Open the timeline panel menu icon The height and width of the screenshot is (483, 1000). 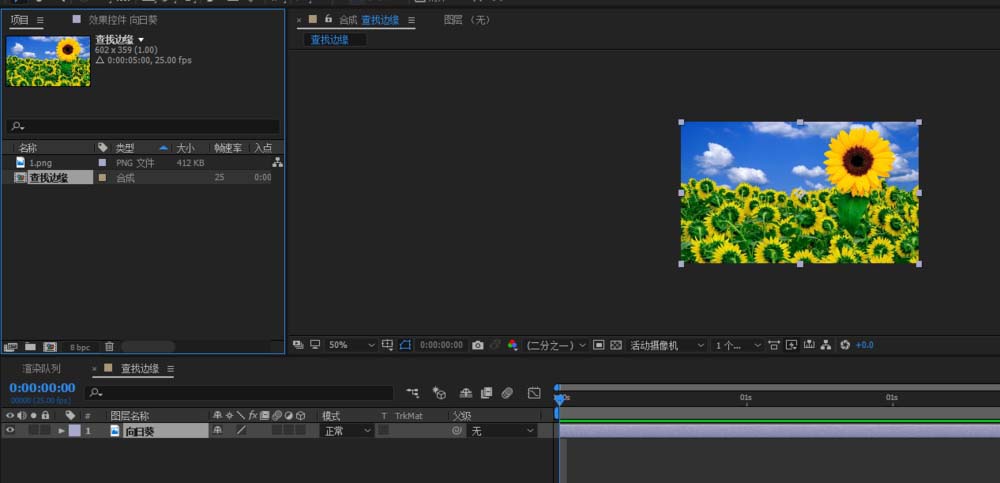(170, 369)
